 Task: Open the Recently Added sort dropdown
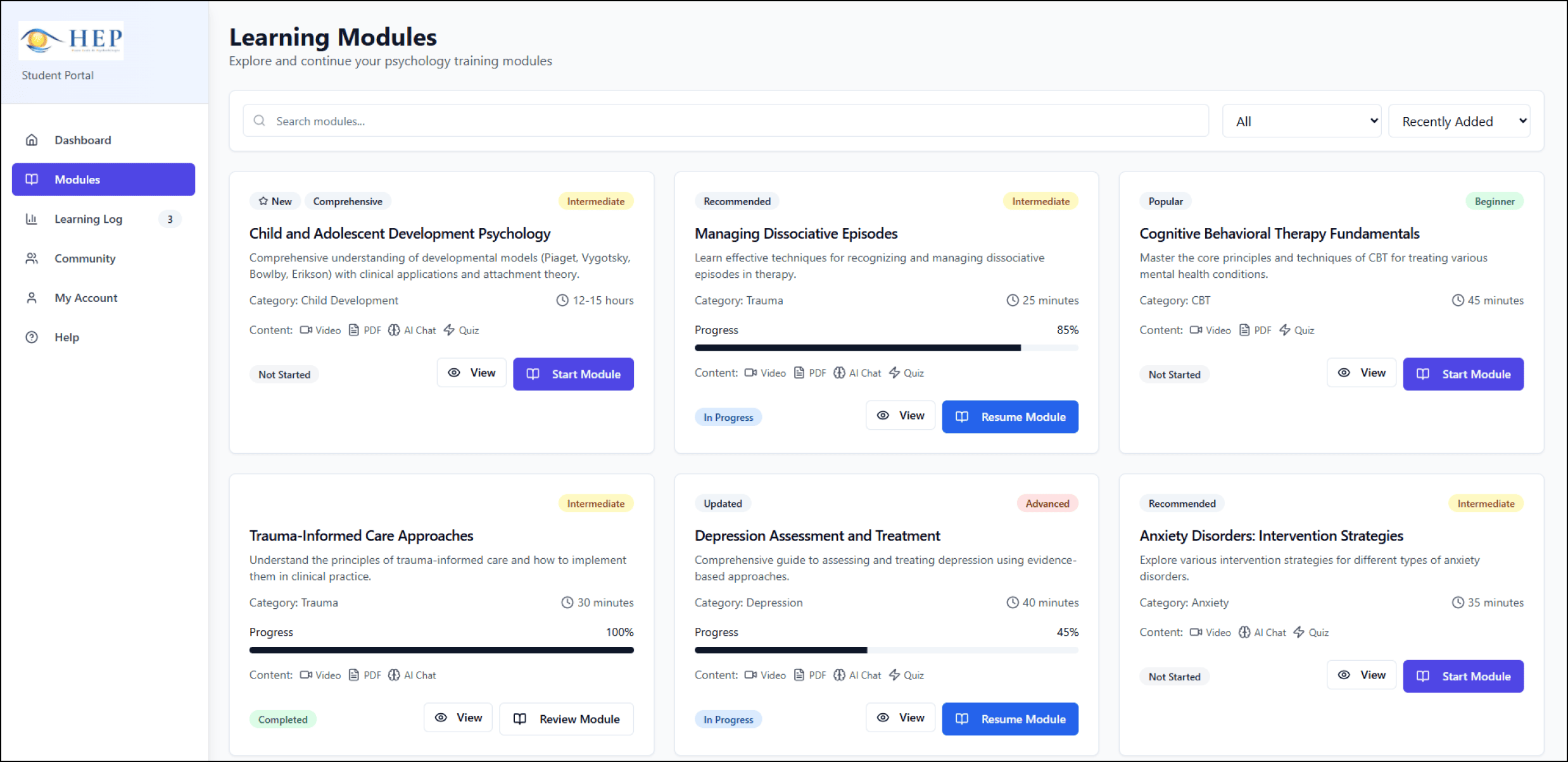click(1459, 121)
